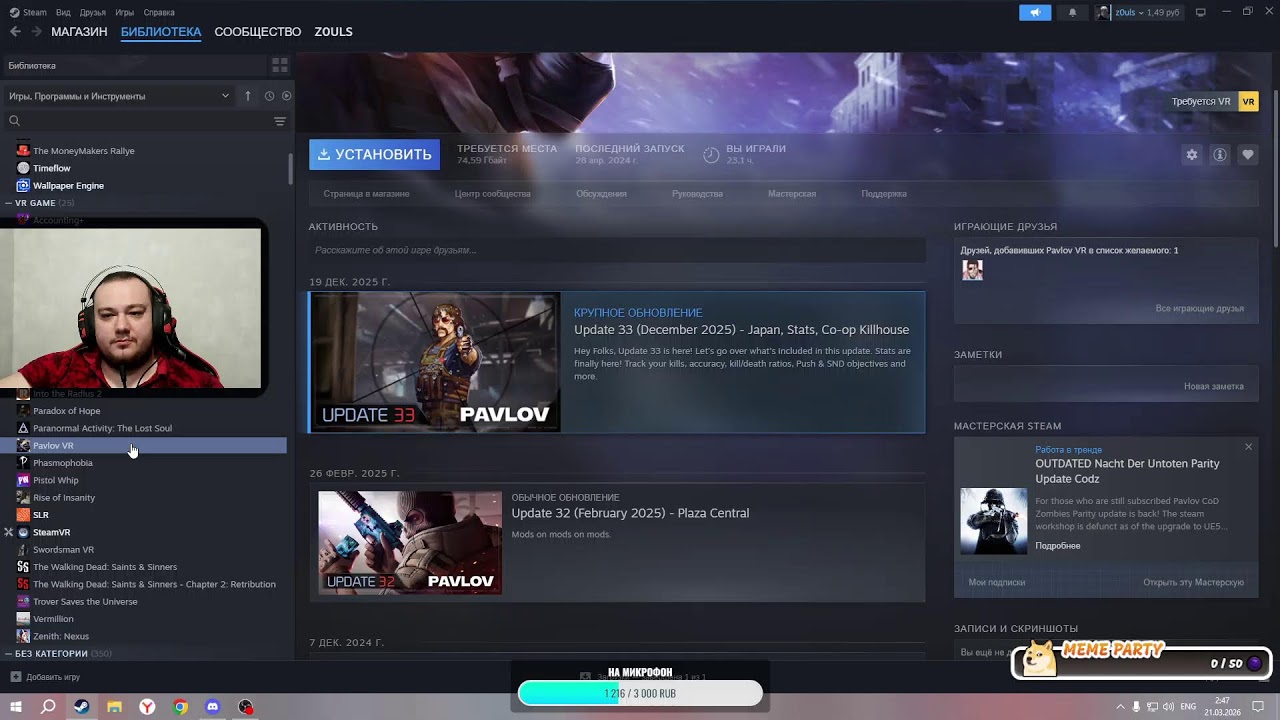
Task: Open the МАГАЗИН tab
Action: [79, 32]
